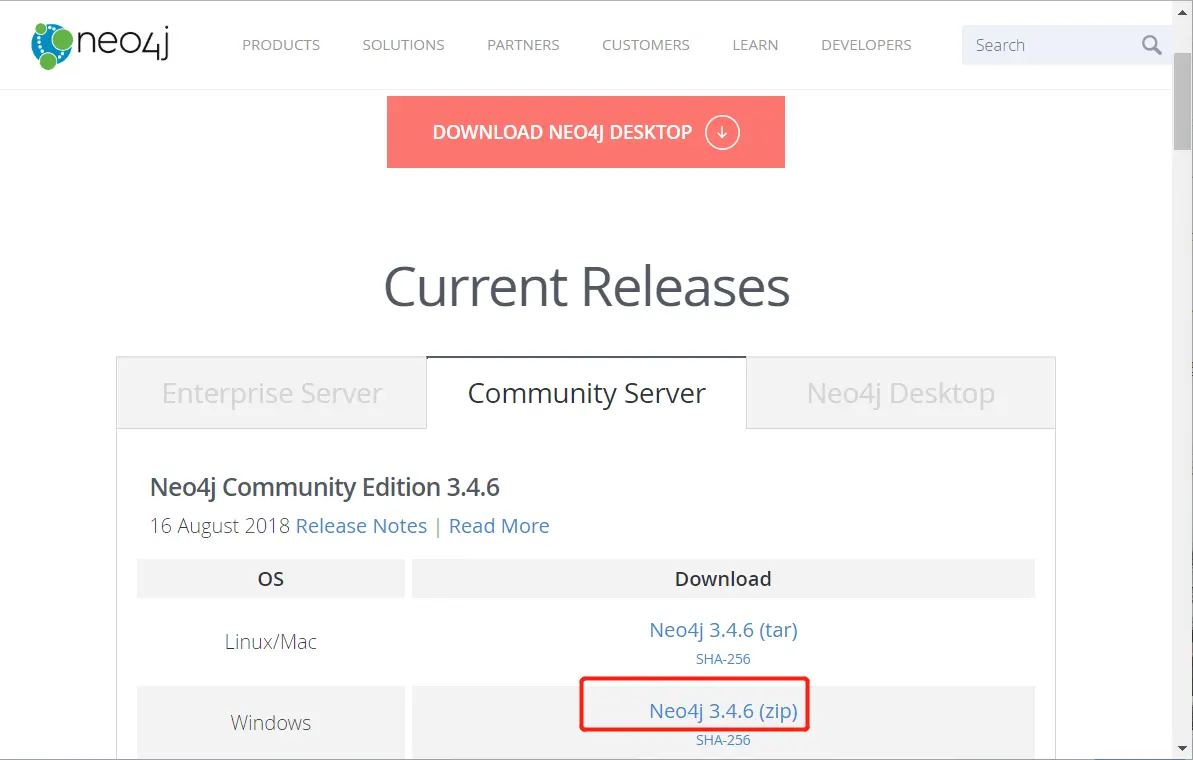
Task: Download Neo4j 3.4.6 (zip) for Windows
Action: pyautogui.click(x=723, y=711)
